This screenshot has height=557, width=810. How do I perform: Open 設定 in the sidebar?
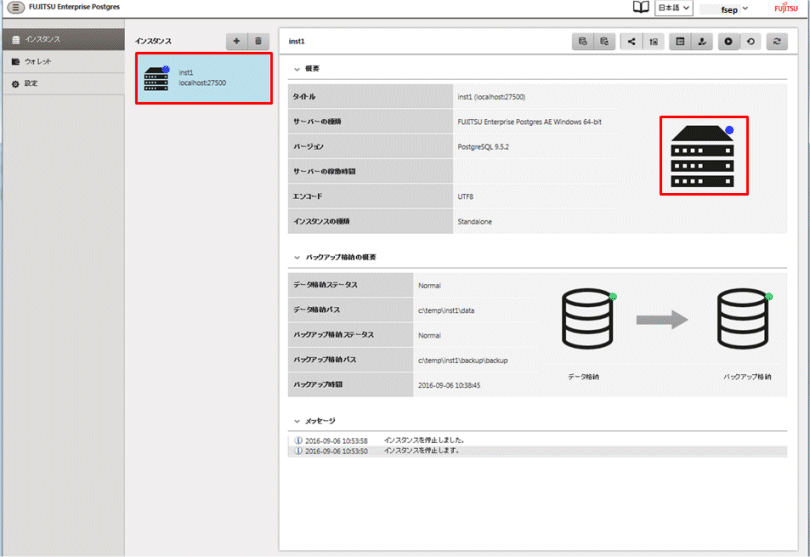[64, 83]
